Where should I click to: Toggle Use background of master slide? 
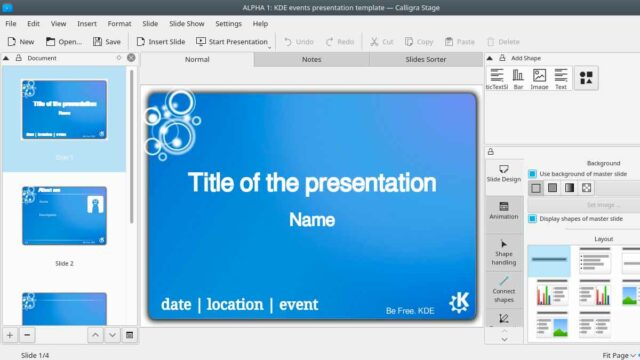click(532, 174)
